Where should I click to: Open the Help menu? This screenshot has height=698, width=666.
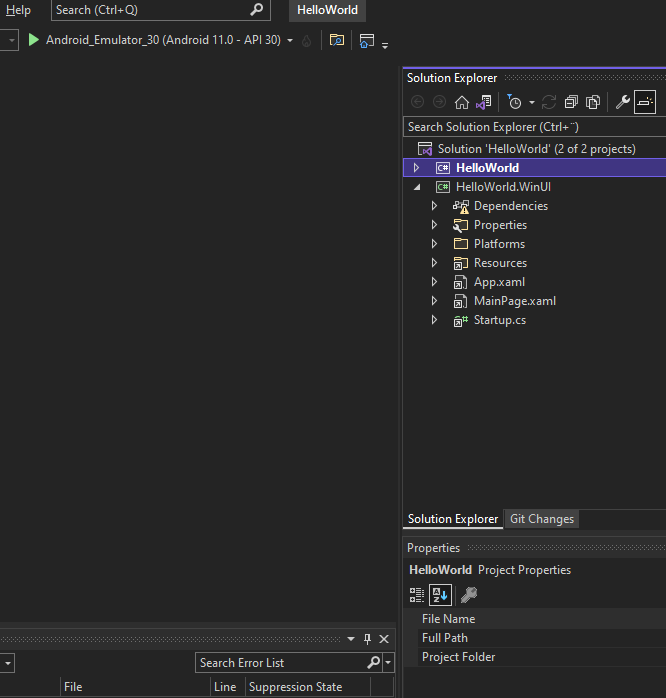[x=18, y=10]
